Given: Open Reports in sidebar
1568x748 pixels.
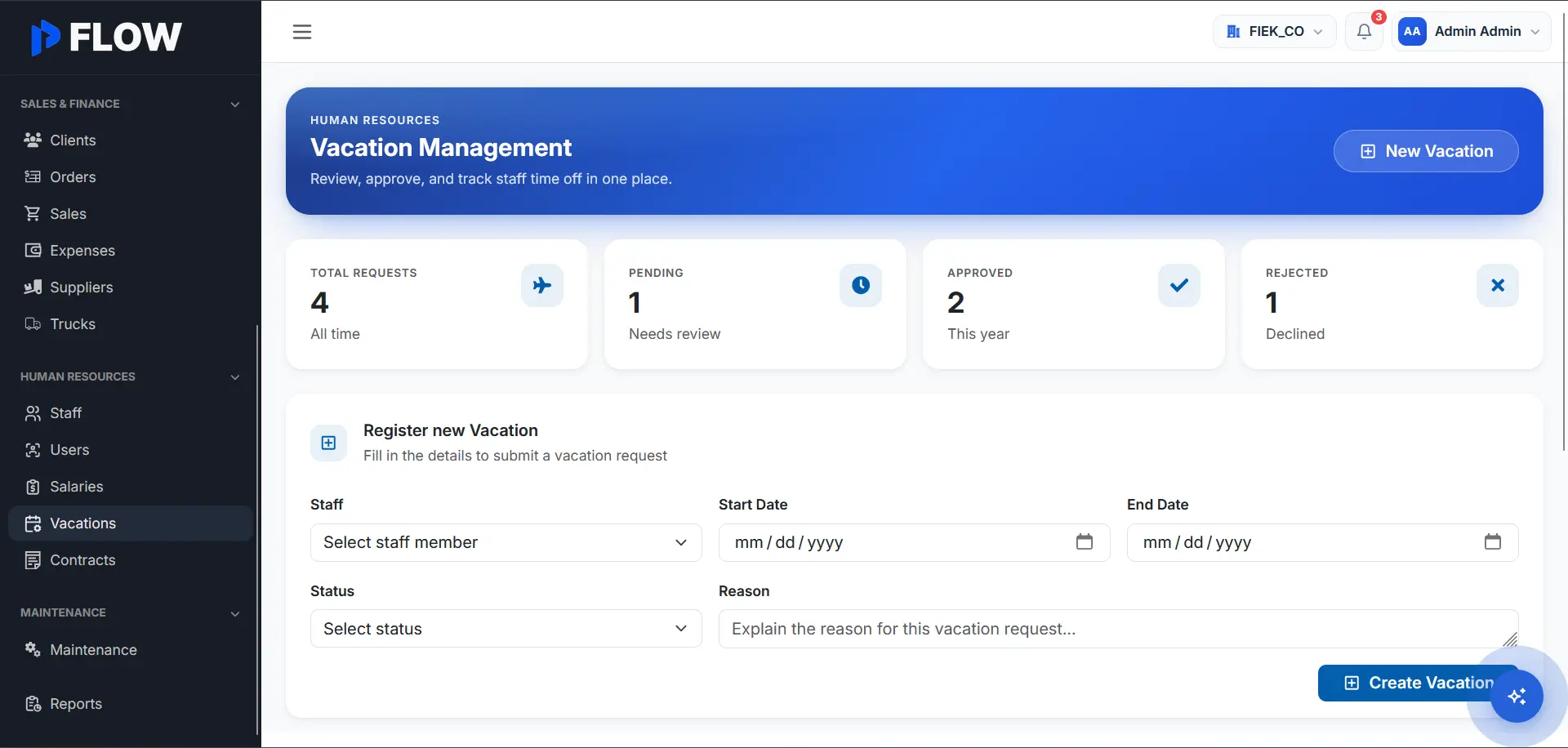Looking at the screenshot, I should pyautogui.click(x=131, y=704).
